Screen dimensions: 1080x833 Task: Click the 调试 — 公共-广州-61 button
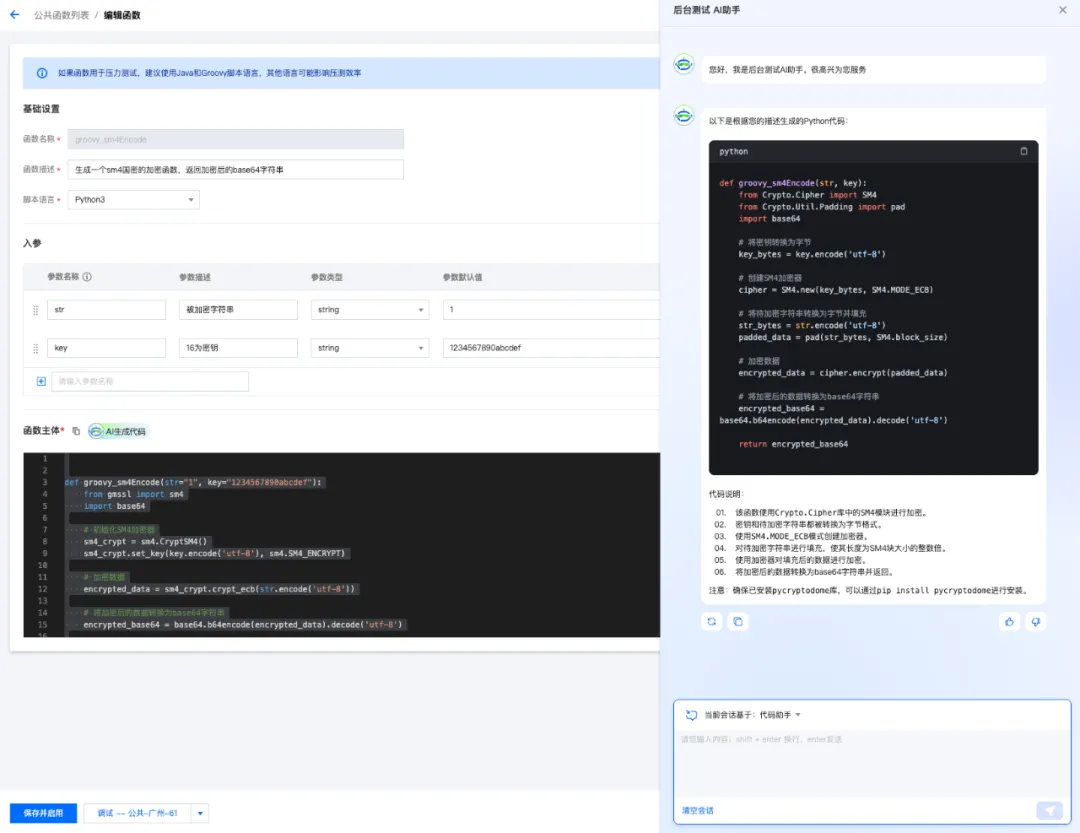(x=138, y=813)
